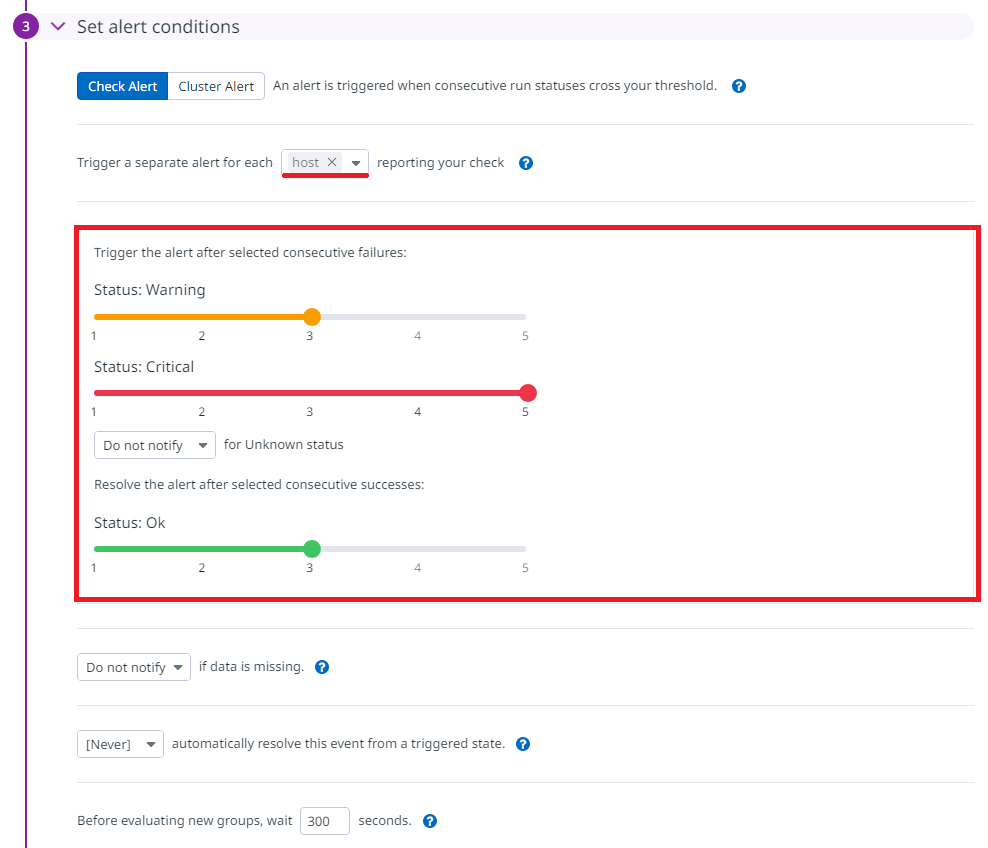Set Warning slider to position 4
Viewport: 988px width, 848px height.
pyautogui.click(x=418, y=317)
